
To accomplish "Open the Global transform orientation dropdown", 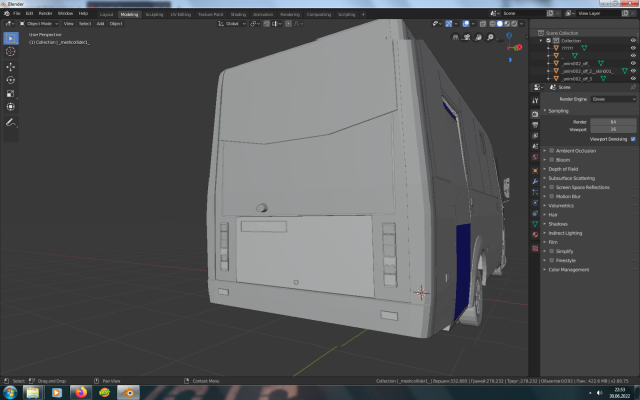I will click(x=232, y=24).
